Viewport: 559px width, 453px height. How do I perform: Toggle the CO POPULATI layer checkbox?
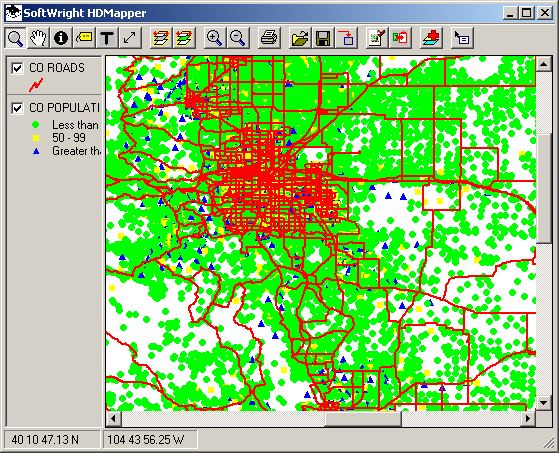click(x=17, y=108)
